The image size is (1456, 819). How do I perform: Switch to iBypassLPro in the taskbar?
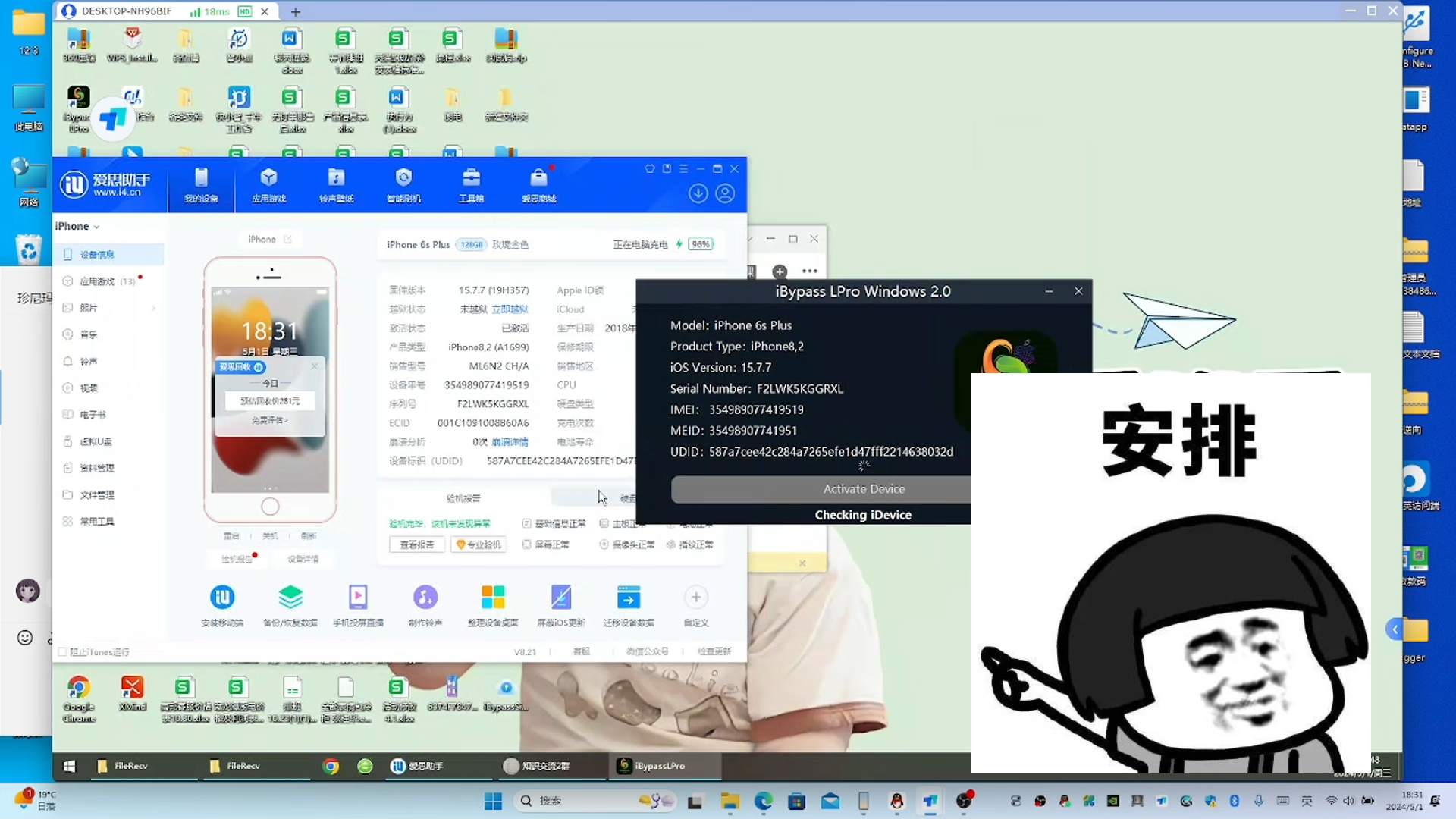click(x=652, y=766)
